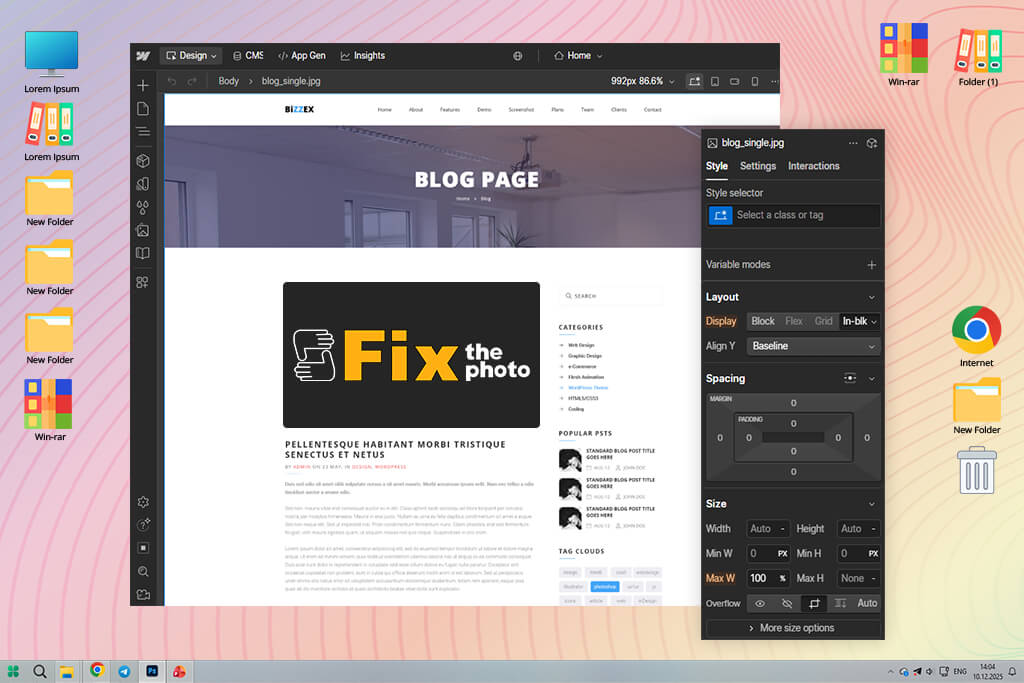Expand More size options

793,628
